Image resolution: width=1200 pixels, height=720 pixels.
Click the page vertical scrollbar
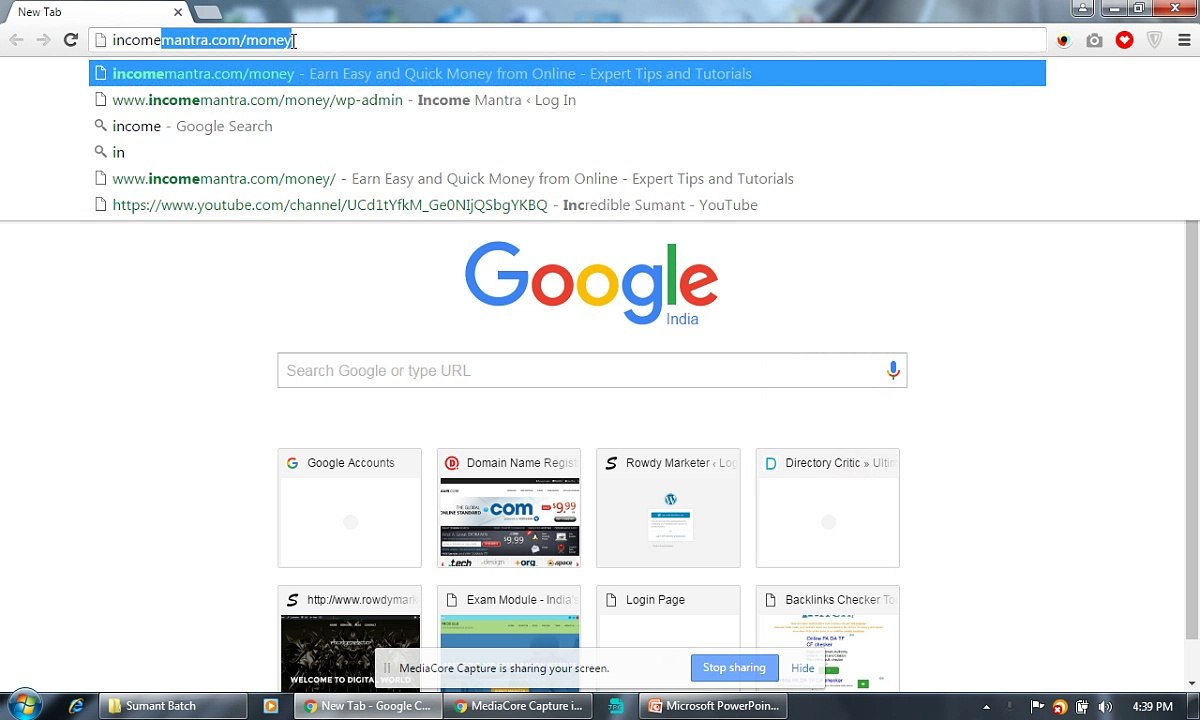click(x=1192, y=430)
